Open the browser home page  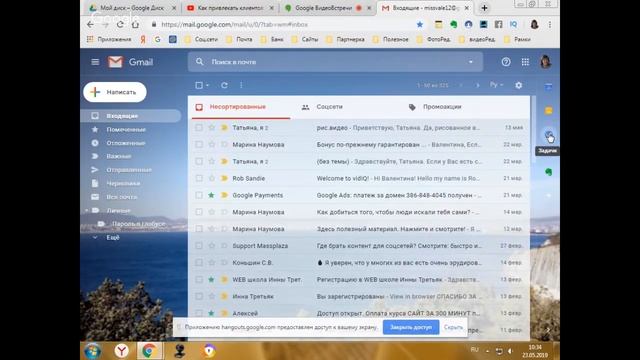(135, 24)
